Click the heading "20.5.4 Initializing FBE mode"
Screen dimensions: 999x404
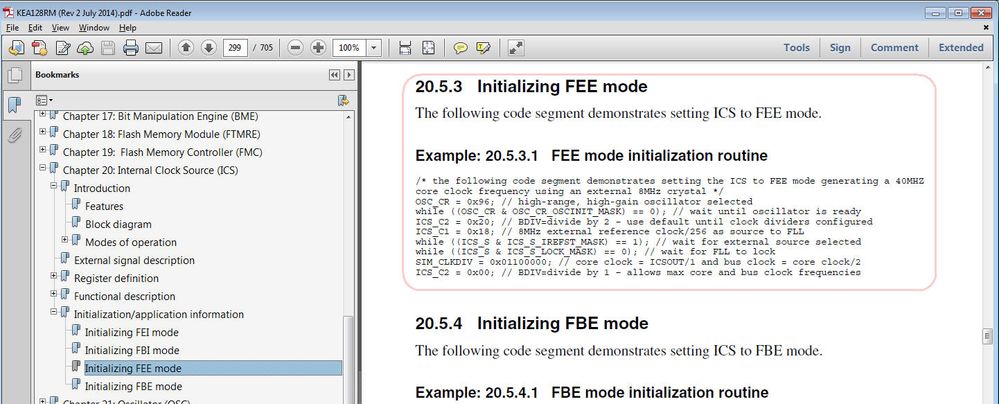point(531,323)
